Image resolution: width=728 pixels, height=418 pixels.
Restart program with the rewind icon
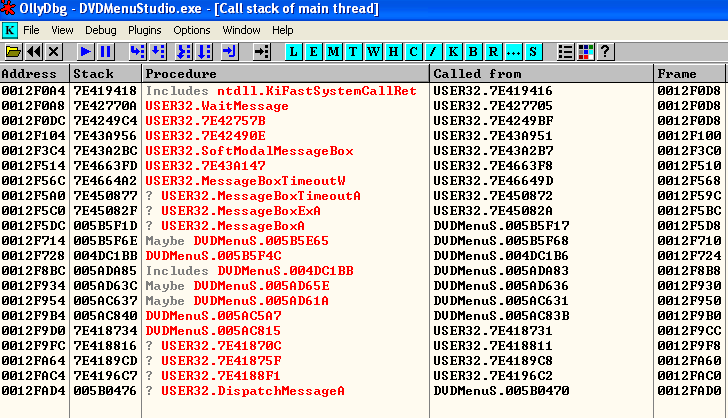[33, 52]
